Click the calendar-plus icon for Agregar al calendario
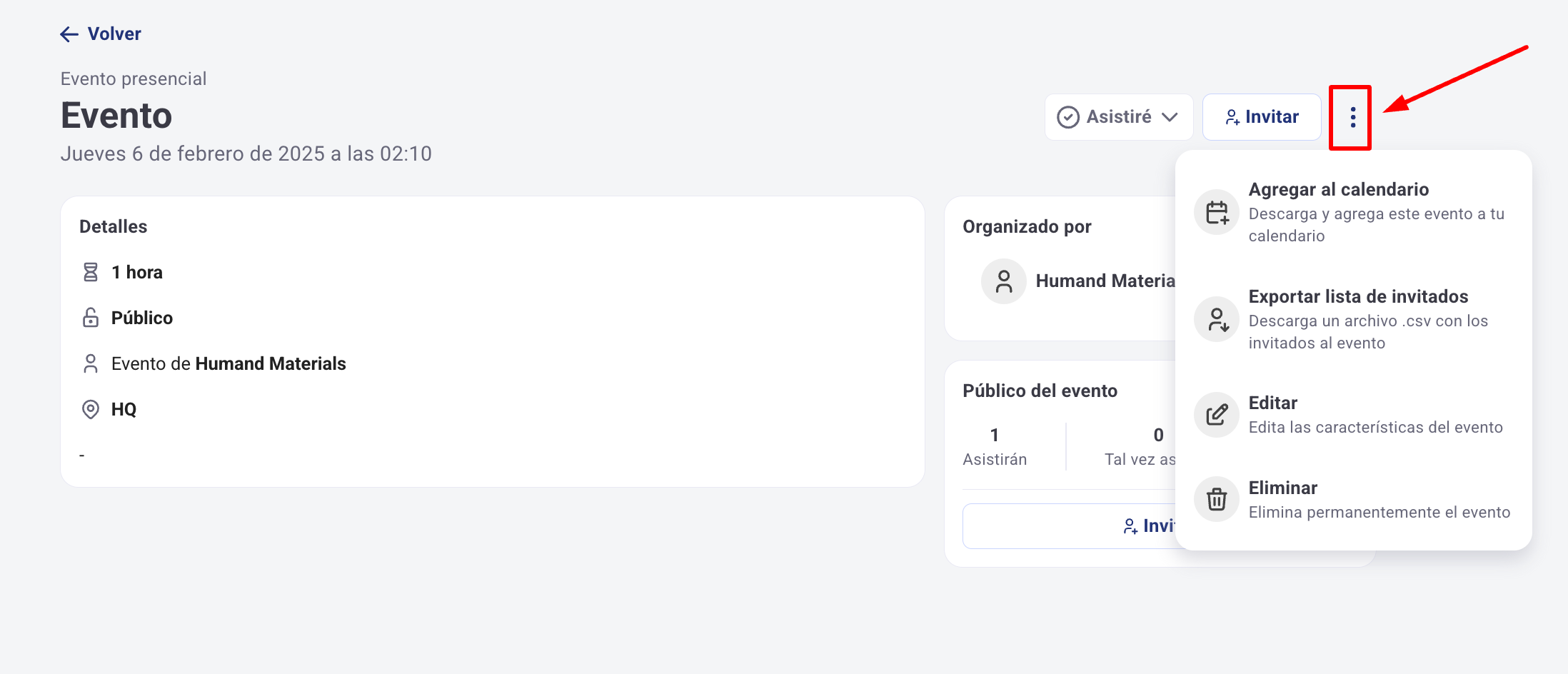Viewport: 1568px width, 674px height. pos(1217,212)
